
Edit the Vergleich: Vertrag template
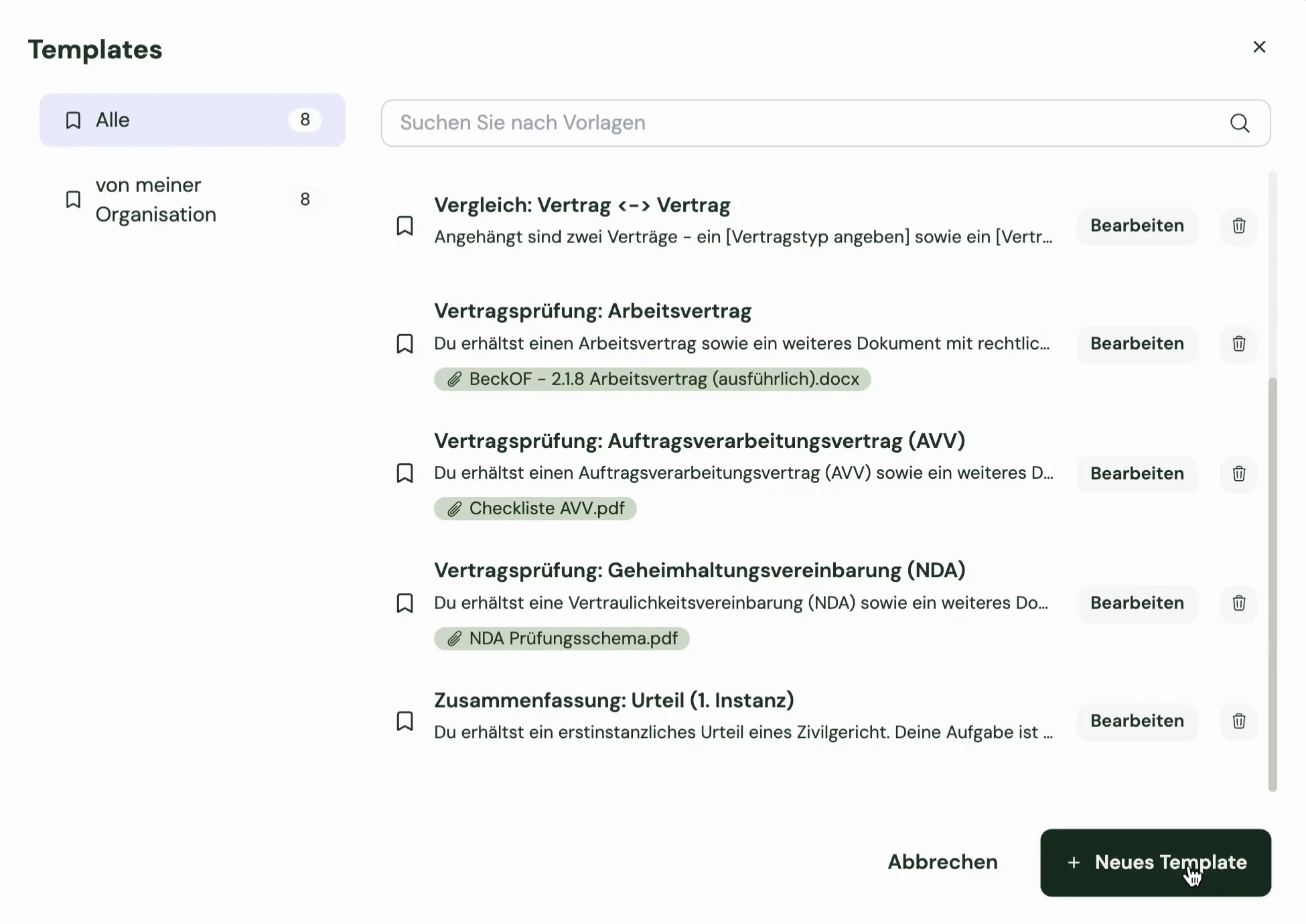[x=1137, y=226]
